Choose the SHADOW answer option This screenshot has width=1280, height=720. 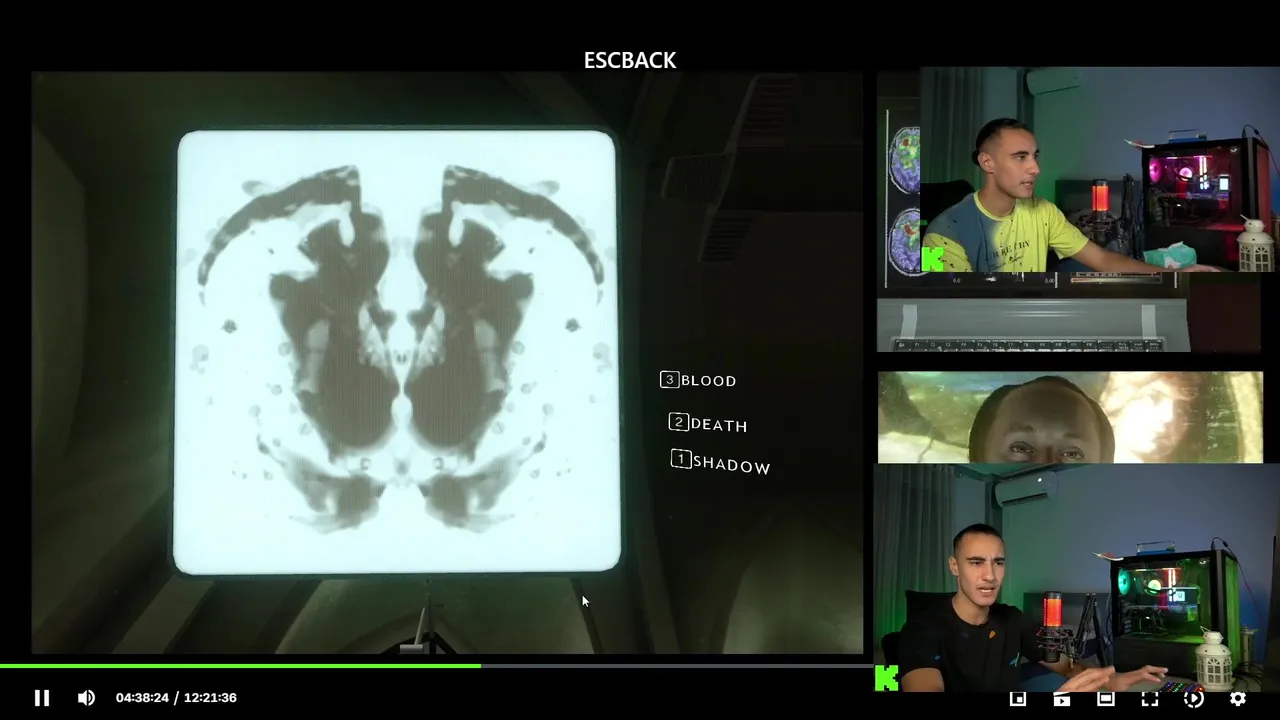pos(720,462)
